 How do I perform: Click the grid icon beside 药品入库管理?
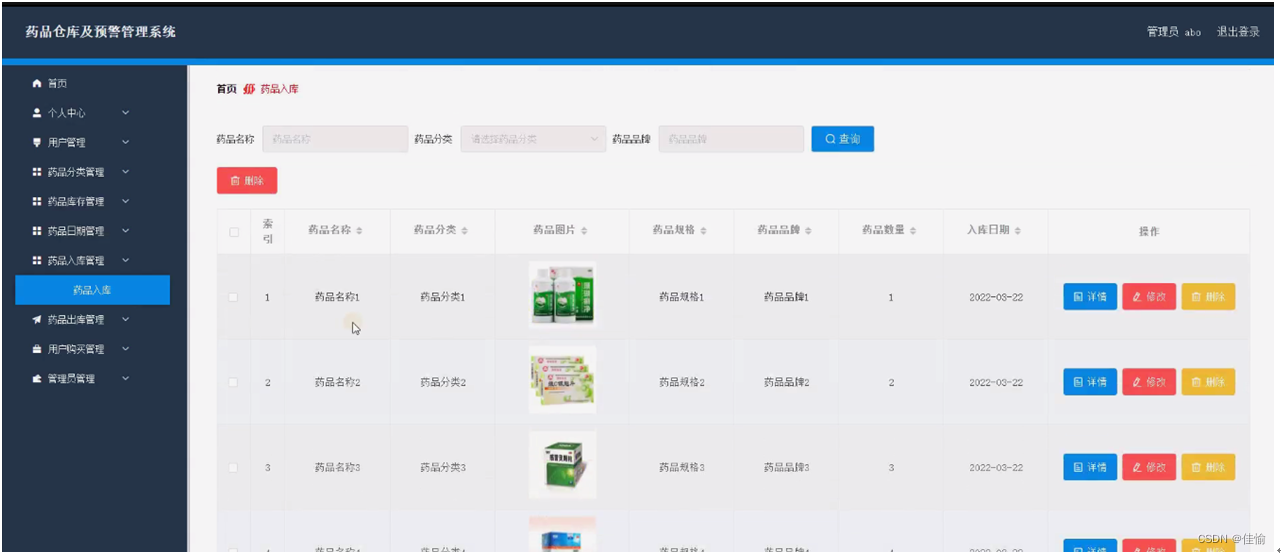pos(37,260)
